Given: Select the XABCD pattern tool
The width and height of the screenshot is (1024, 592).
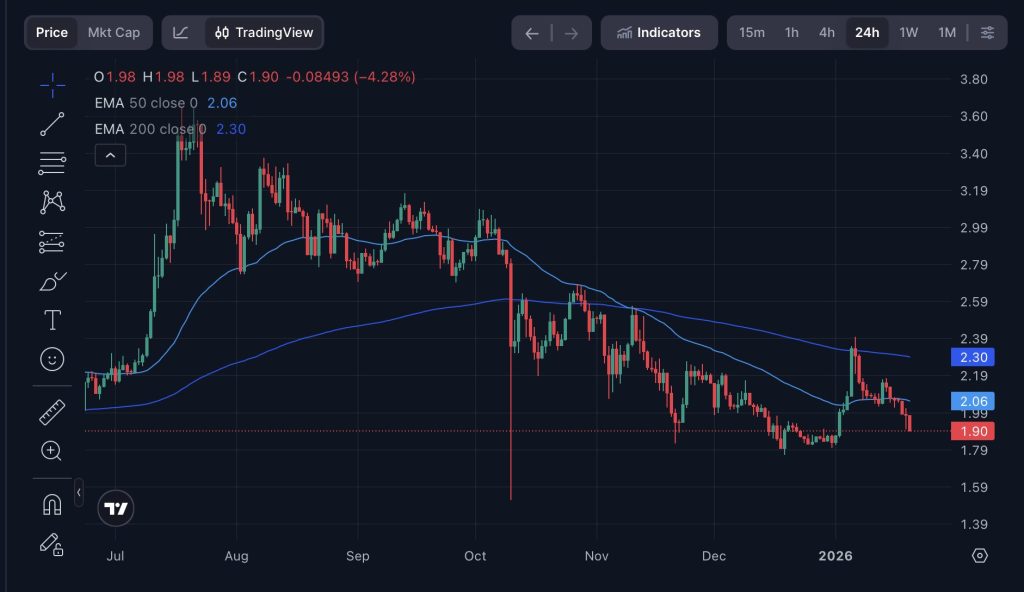Looking at the screenshot, I should click(x=52, y=202).
